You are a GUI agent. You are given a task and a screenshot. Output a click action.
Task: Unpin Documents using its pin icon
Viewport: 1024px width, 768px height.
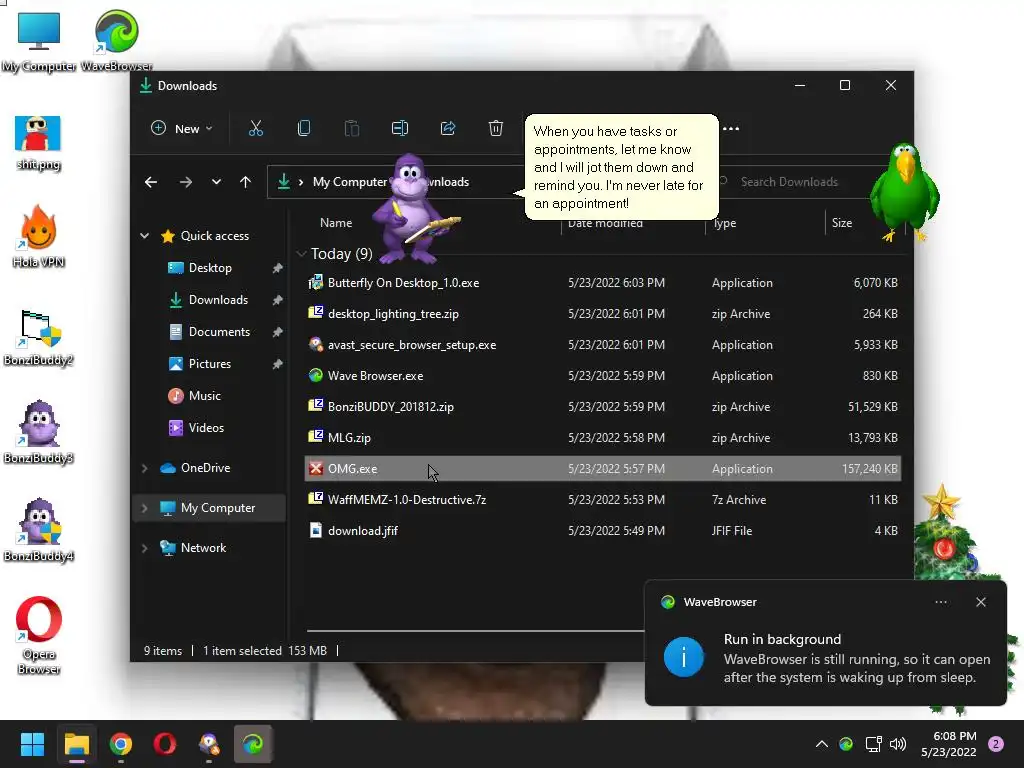tap(278, 332)
